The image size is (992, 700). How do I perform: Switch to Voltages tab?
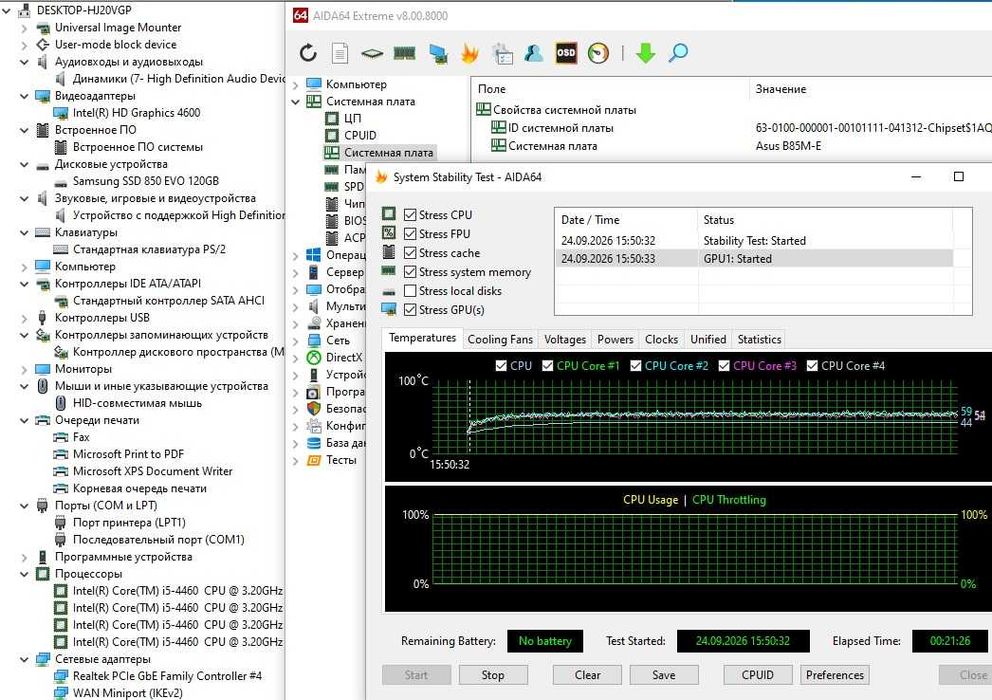pyautogui.click(x=565, y=339)
